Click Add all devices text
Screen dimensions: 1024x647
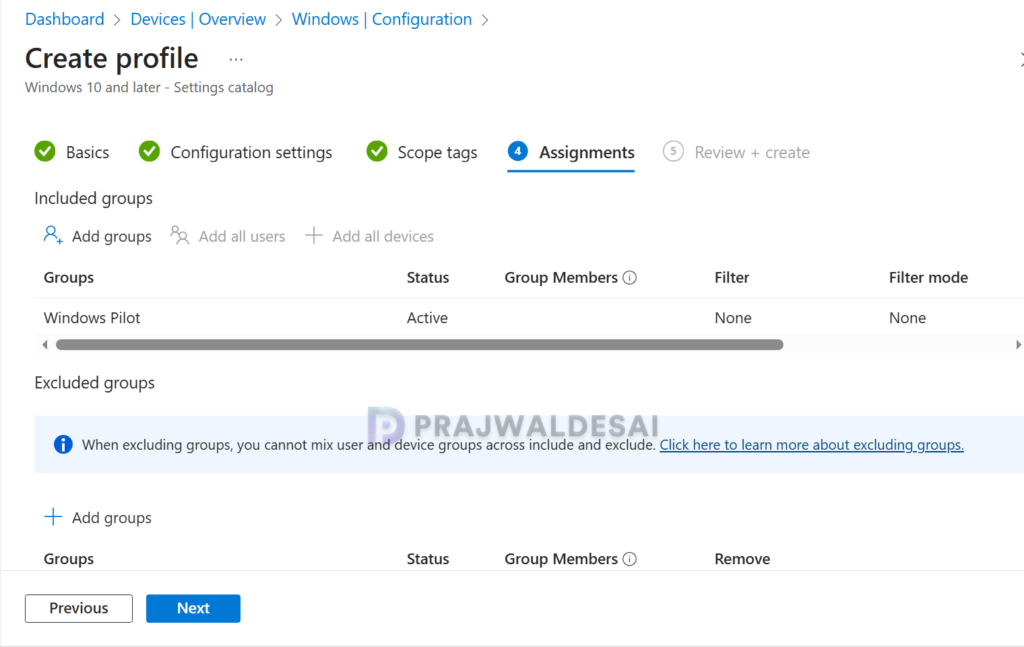[383, 236]
